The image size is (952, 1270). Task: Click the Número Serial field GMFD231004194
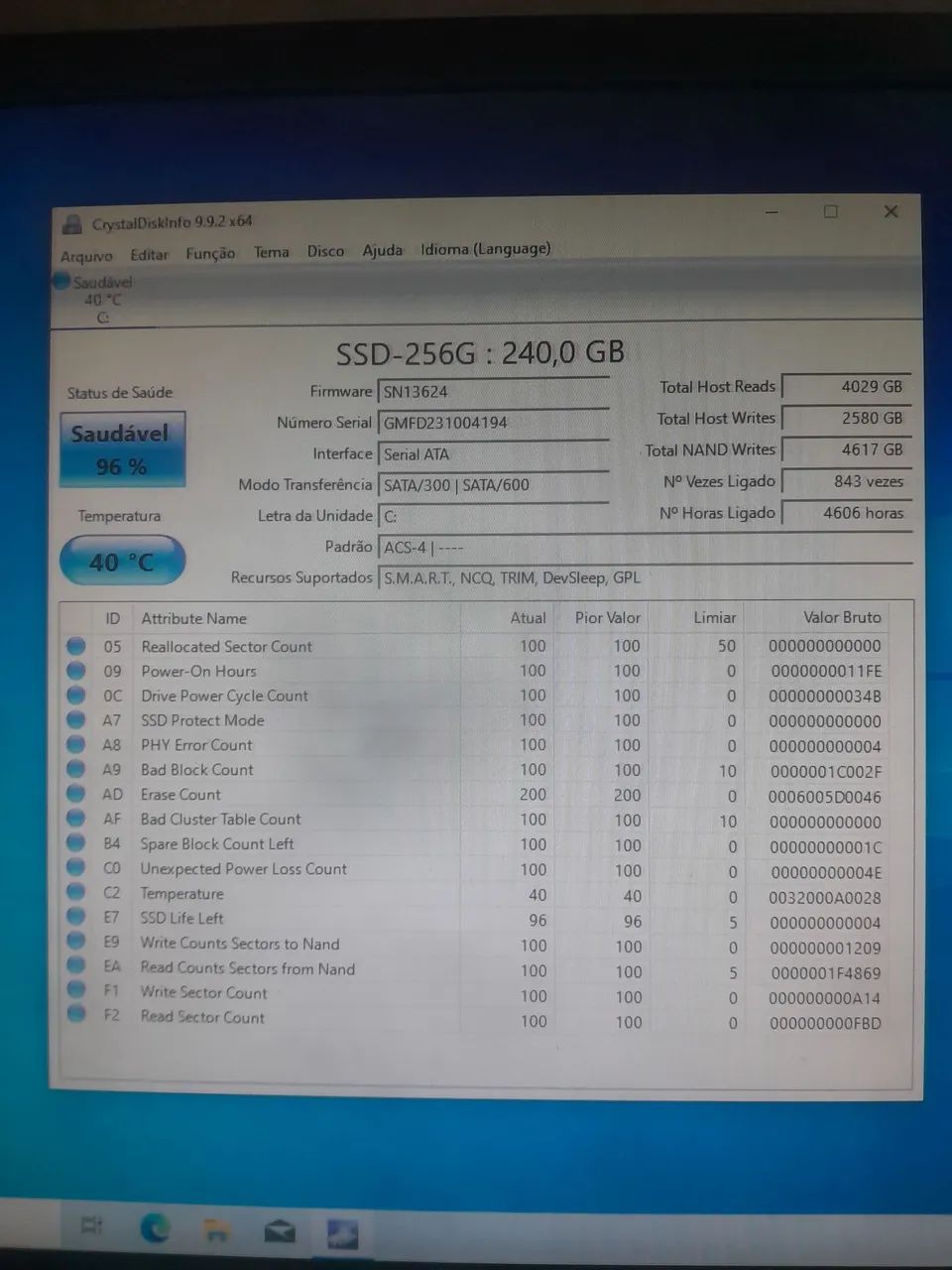[493, 423]
